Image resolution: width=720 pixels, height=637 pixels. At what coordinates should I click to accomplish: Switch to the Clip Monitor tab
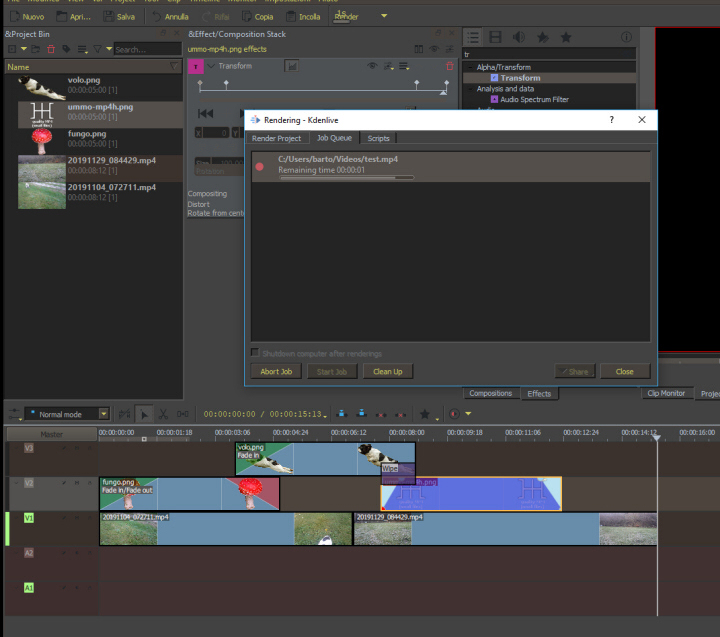[x=666, y=394]
